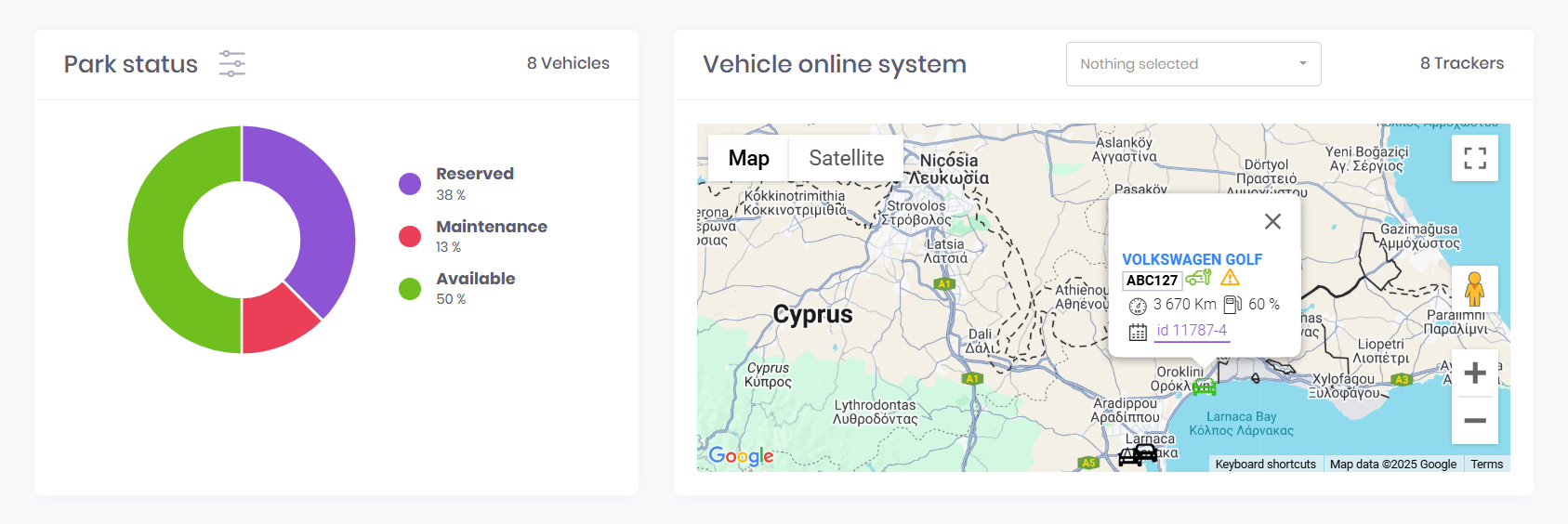Select the Map view tab
The width and height of the screenshot is (1568, 524).
[748, 158]
